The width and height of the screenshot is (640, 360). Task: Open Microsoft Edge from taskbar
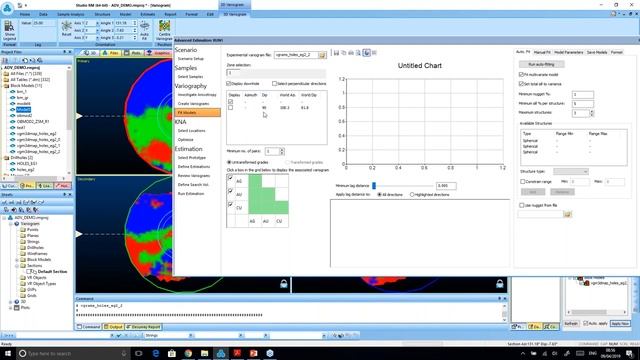click(x=156, y=353)
